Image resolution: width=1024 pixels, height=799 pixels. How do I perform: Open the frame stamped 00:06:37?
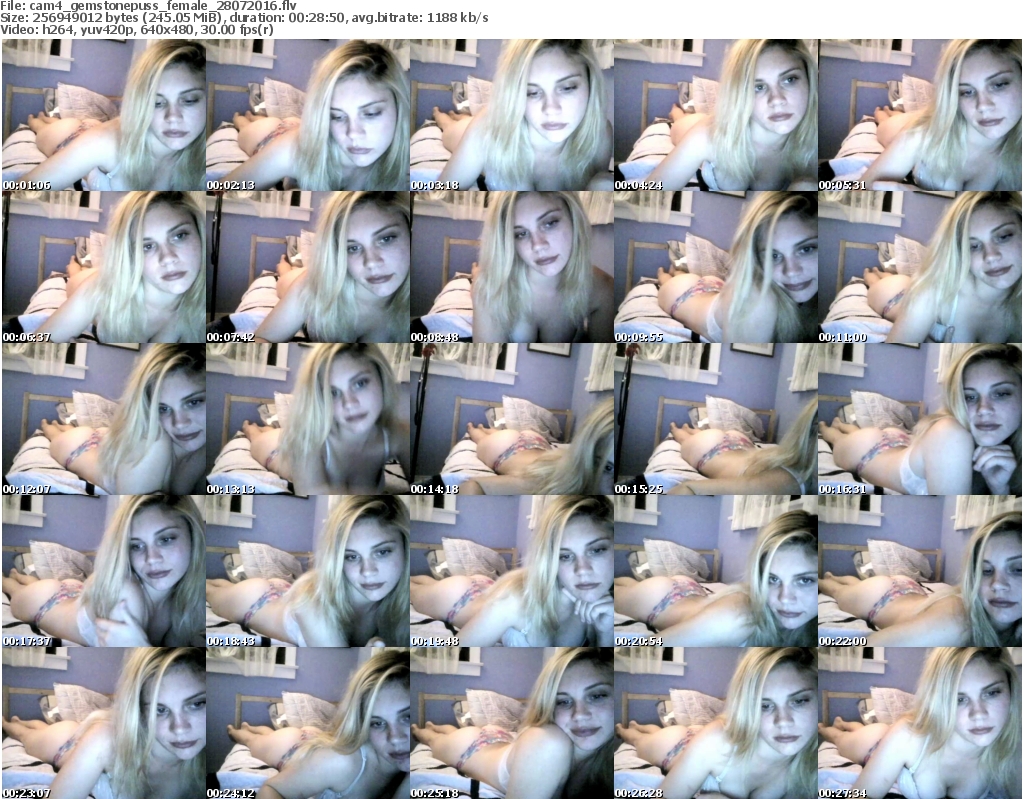tap(104, 267)
